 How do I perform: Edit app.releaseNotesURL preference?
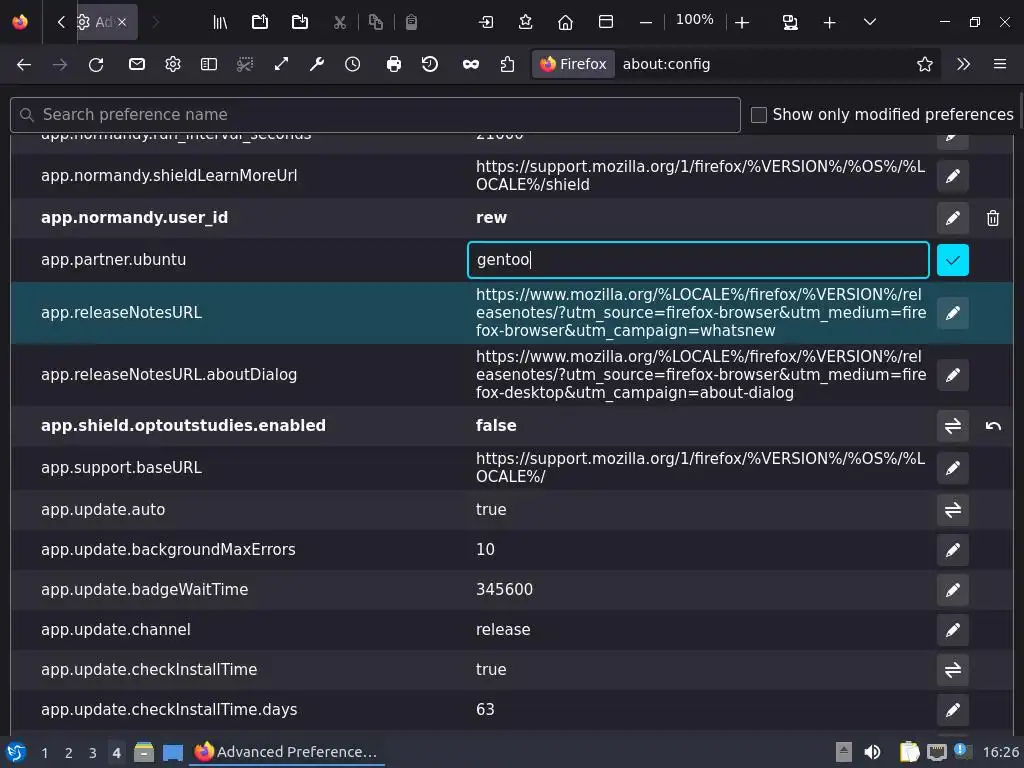click(x=953, y=313)
